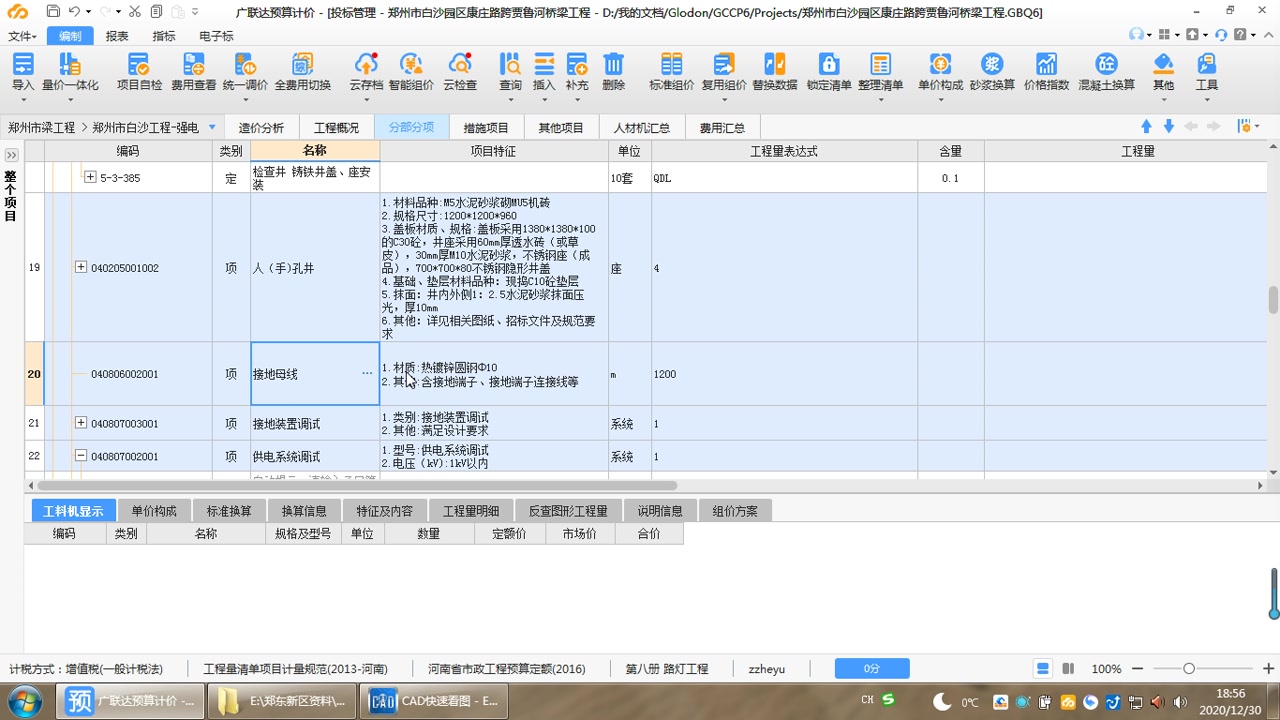Open the 工程概况 tab
Viewport: 1280px width, 720px height.
pyautogui.click(x=336, y=128)
